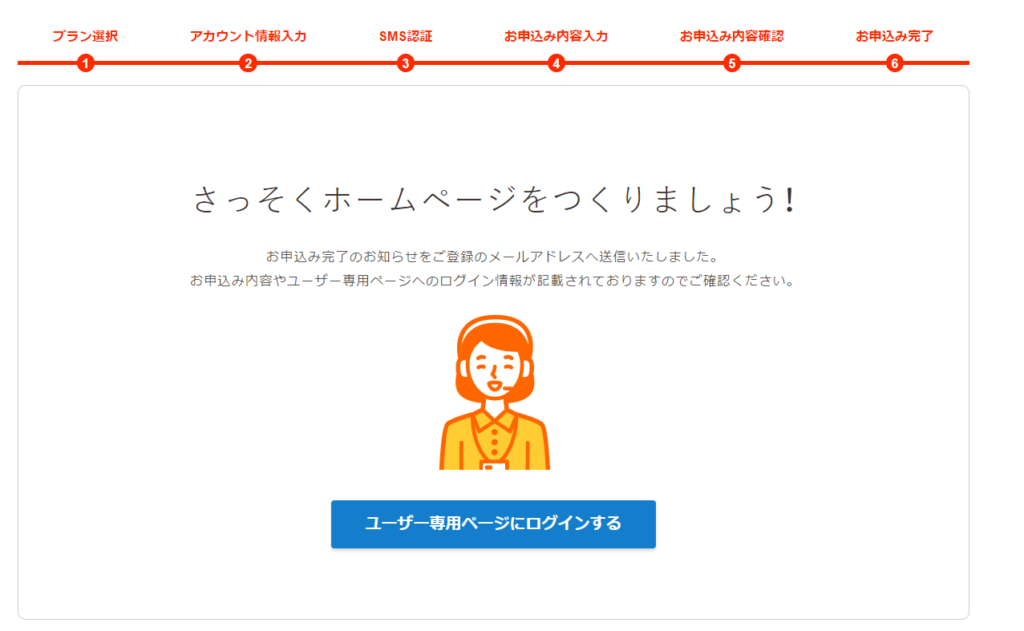The image size is (1024, 631).
Task: Select the お申込み内容入力 step label
Action: point(556,36)
